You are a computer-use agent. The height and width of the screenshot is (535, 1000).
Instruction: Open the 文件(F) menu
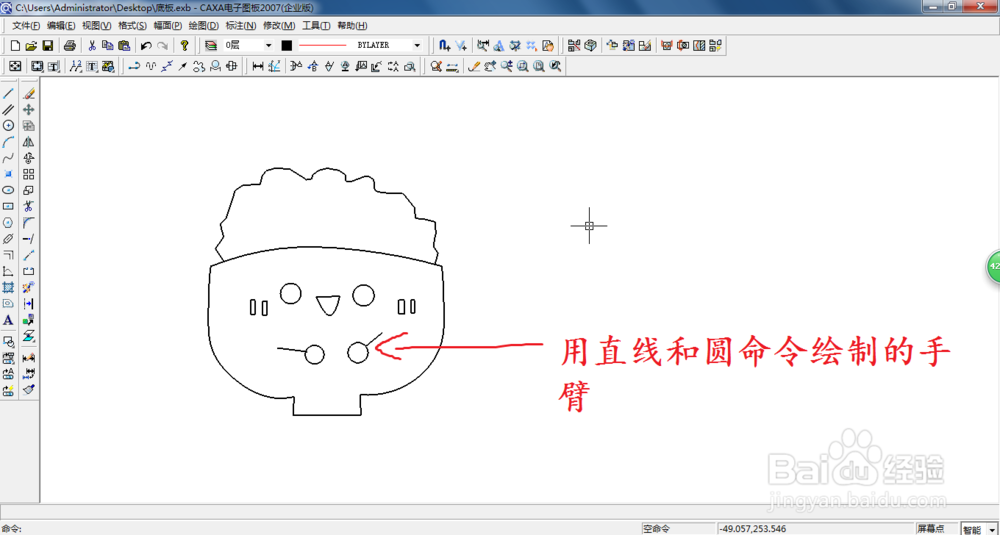pyautogui.click(x=26, y=26)
